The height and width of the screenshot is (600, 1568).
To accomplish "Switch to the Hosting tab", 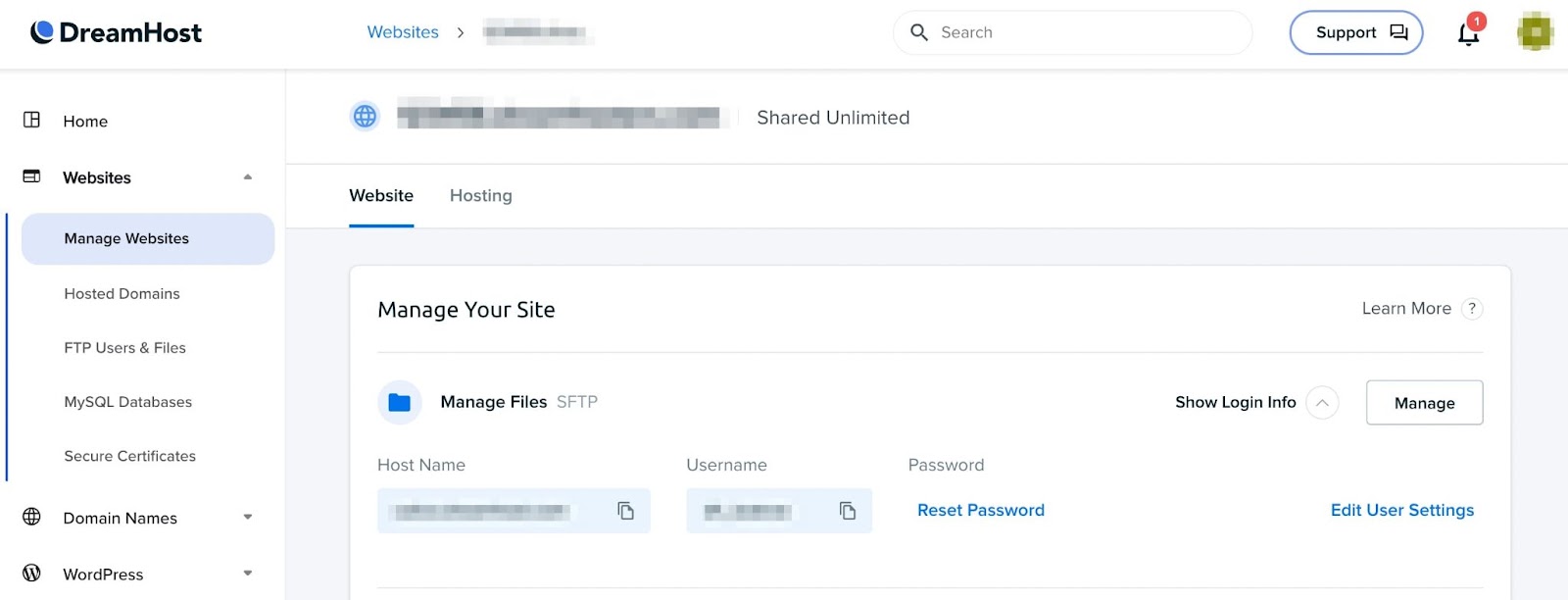I will click(480, 196).
